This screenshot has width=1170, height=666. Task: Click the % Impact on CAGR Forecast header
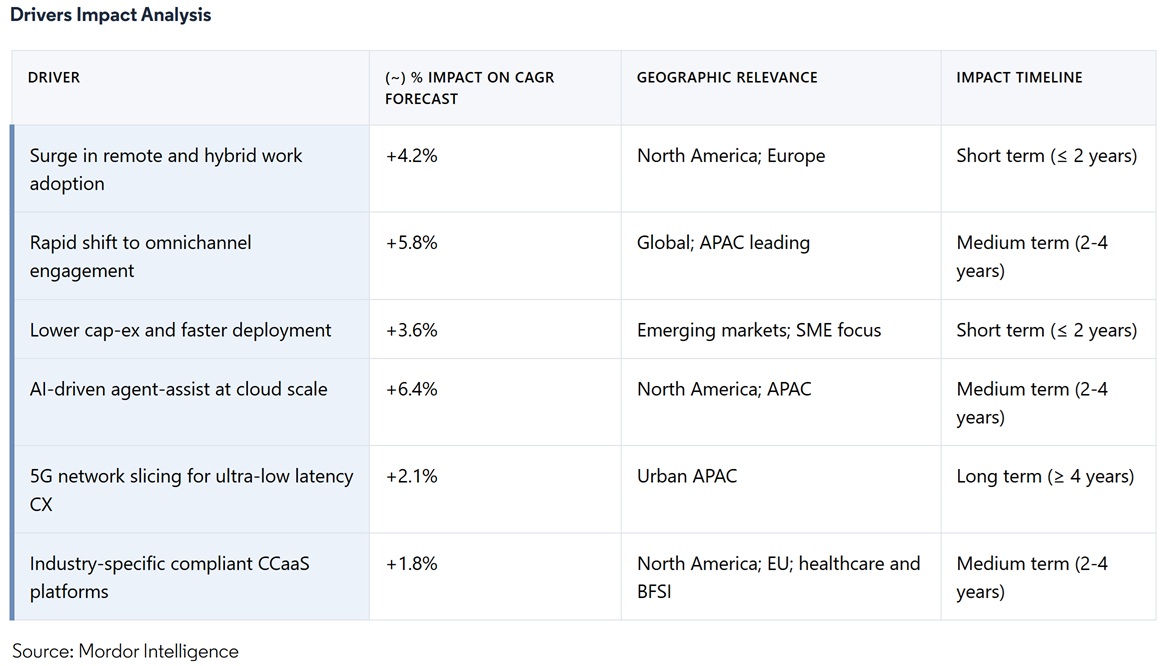click(470, 88)
